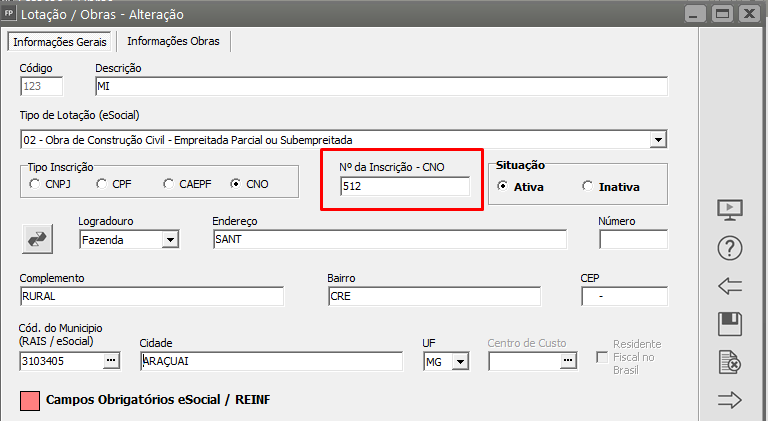Open Logradouro dropdown showing Fazenda
The image size is (768, 421).
pos(170,240)
